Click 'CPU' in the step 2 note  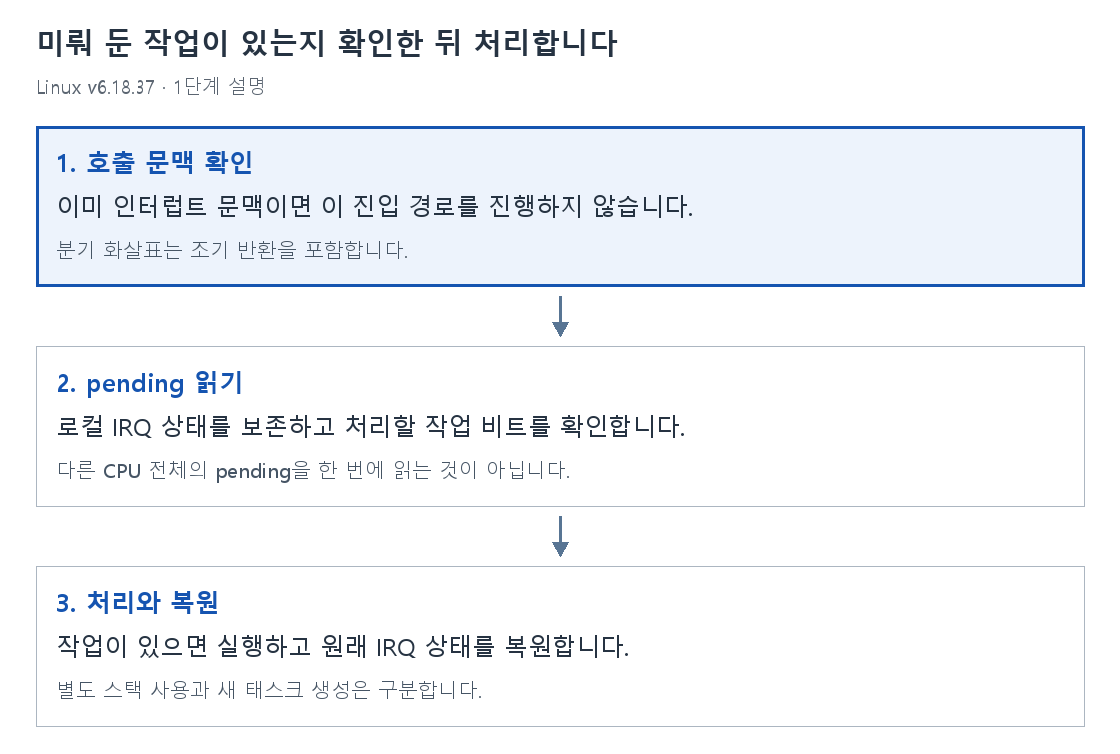click(x=122, y=471)
